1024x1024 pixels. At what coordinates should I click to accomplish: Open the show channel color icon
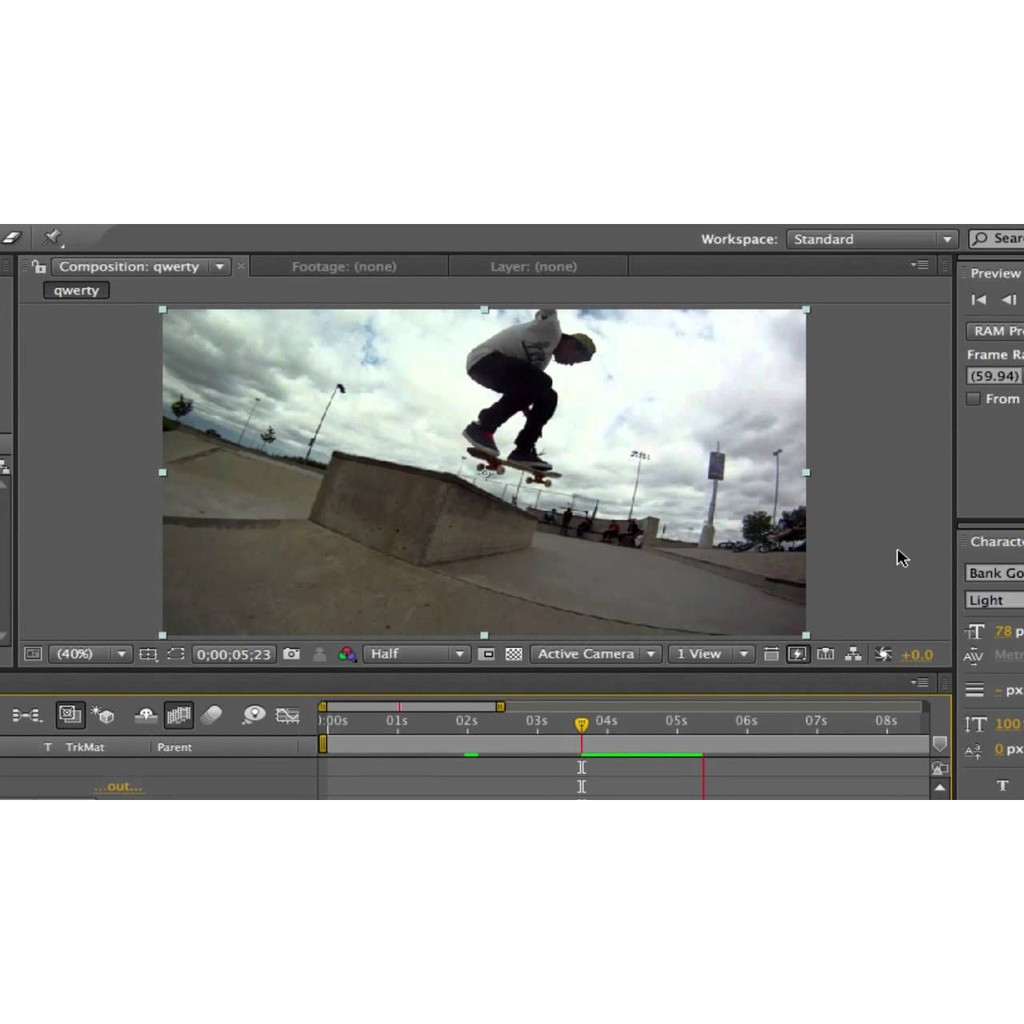(x=347, y=654)
